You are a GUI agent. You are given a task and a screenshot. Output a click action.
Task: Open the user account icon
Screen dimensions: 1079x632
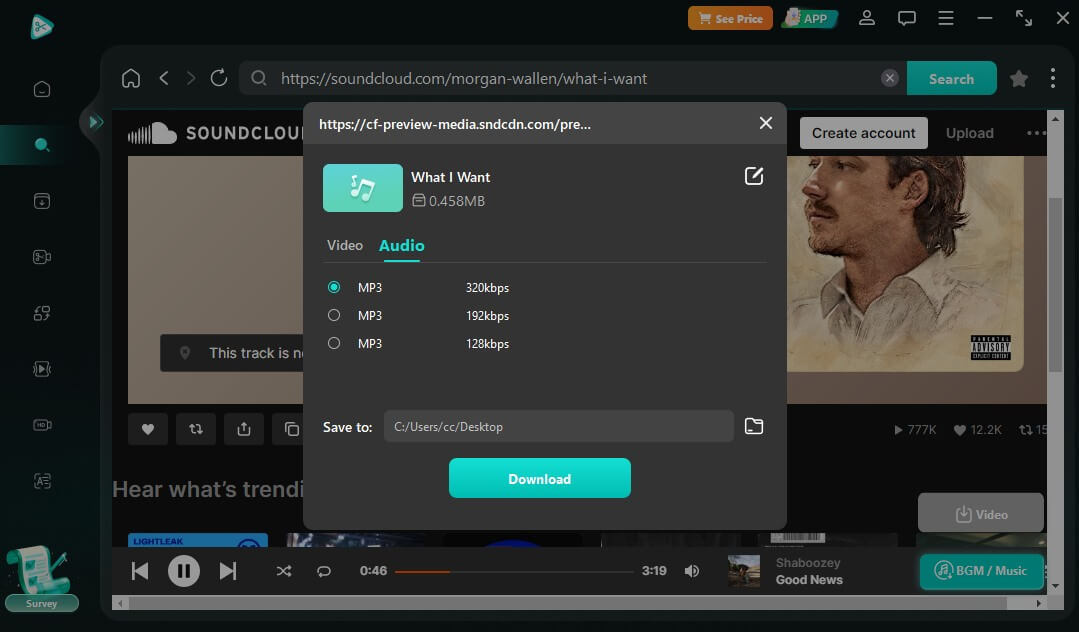click(867, 18)
